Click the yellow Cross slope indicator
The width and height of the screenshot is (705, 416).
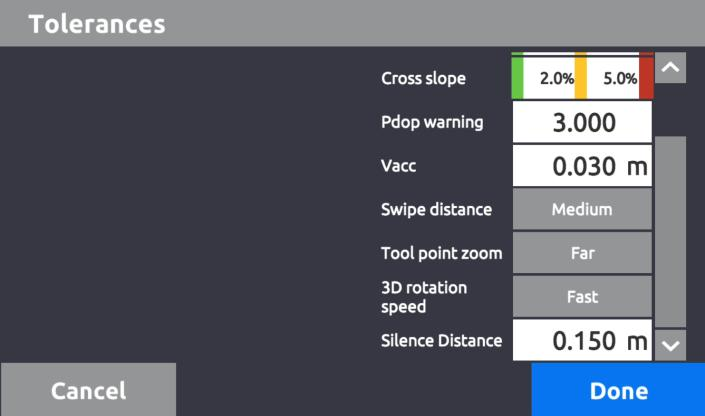581,78
